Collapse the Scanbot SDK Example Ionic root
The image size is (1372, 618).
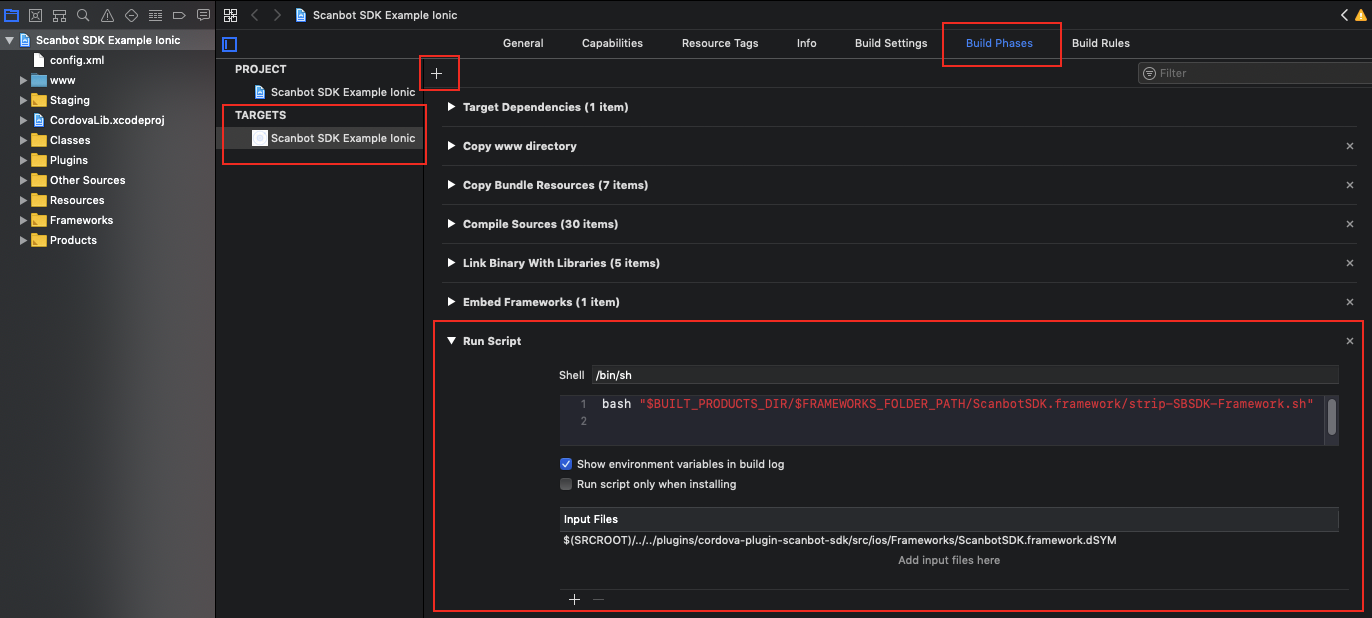(x=9, y=40)
